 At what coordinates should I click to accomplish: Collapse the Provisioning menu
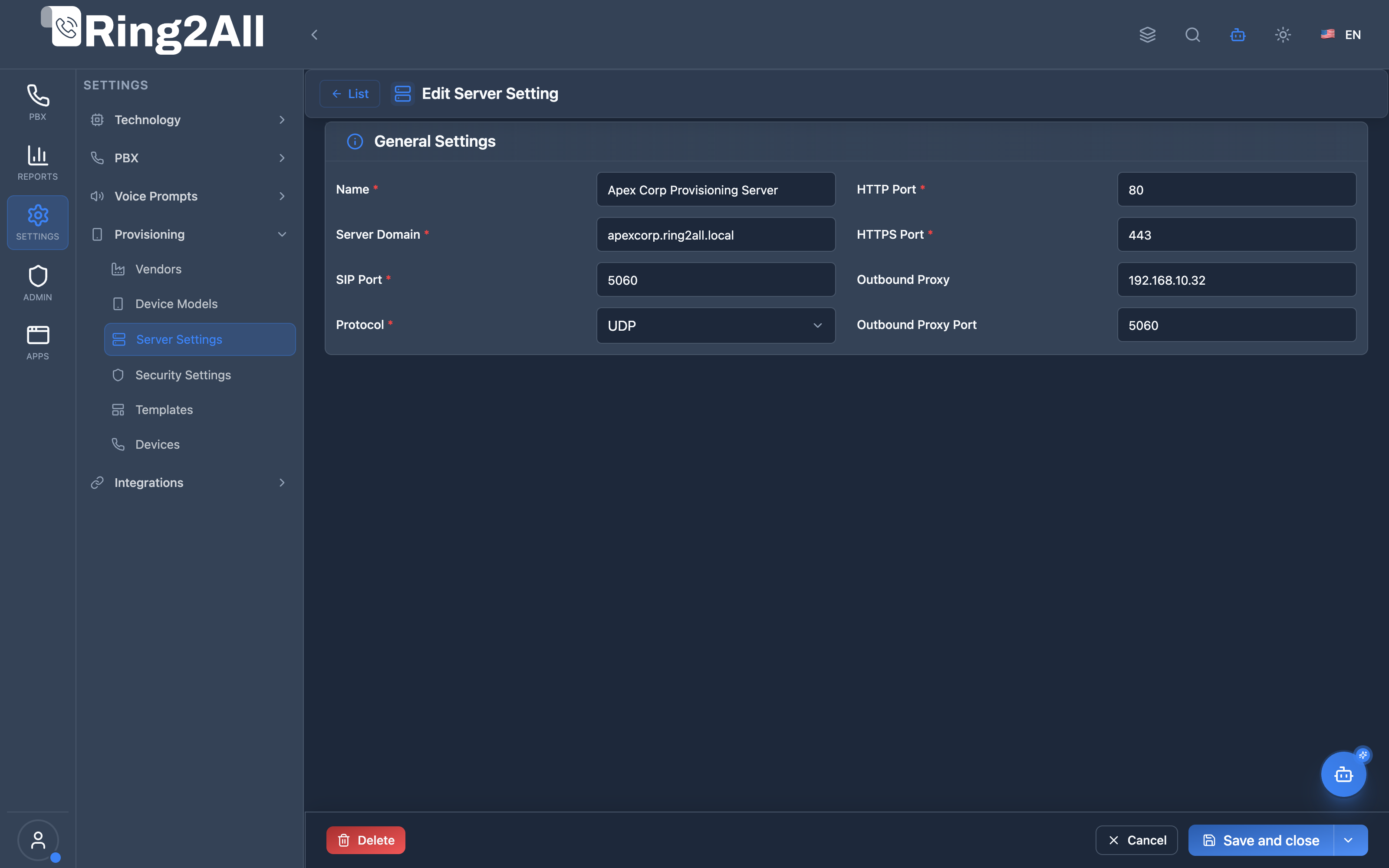tap(188, 234)
